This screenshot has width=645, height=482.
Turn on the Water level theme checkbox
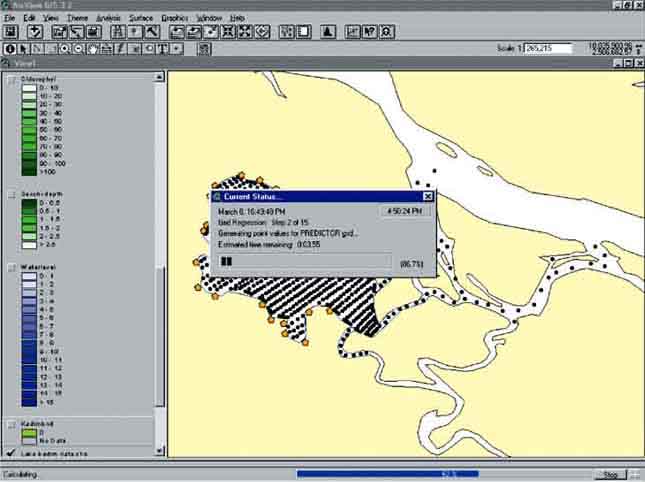(x=11, y=268)
